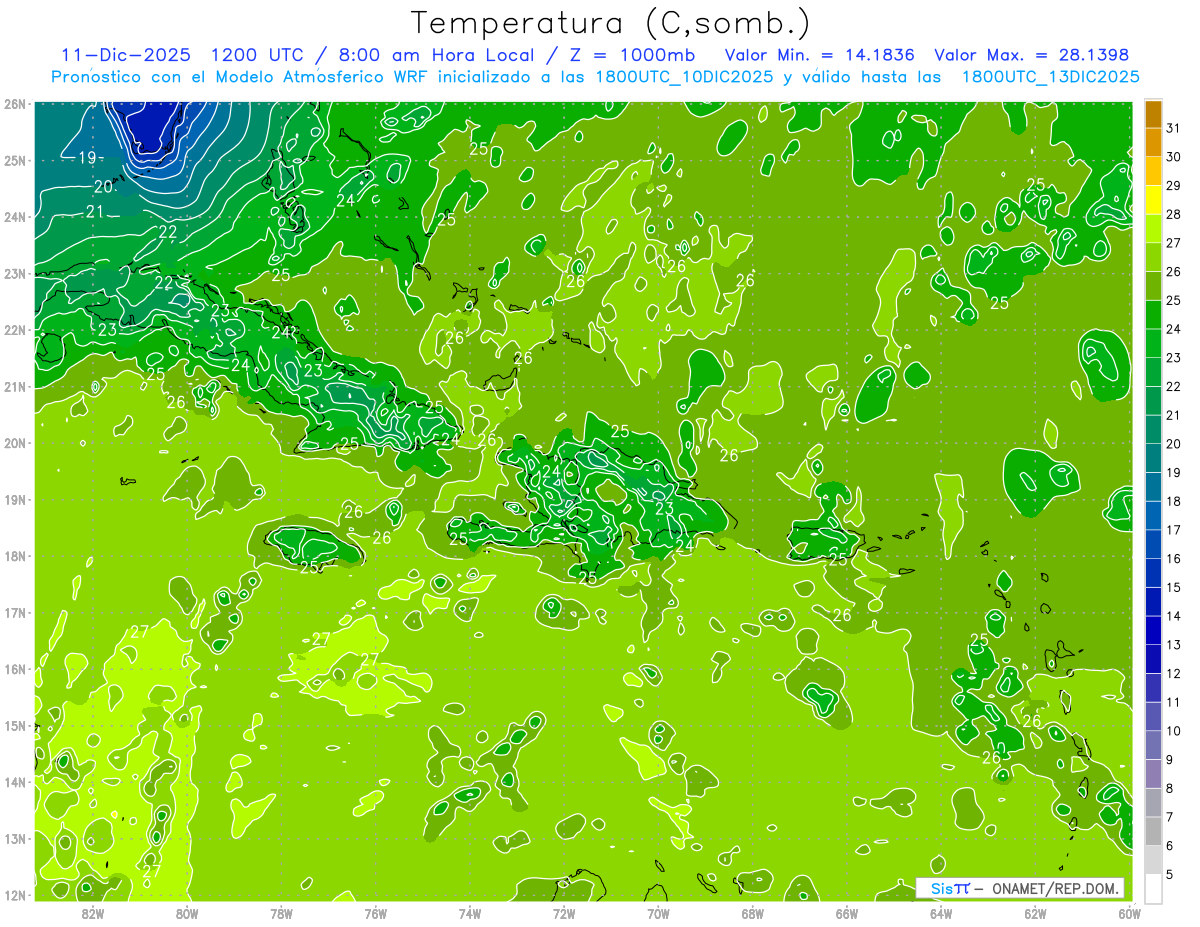Click the '82W' longitude axis label
The height and width of the screenshot is (927, 1200).
(x=92, y=913)
